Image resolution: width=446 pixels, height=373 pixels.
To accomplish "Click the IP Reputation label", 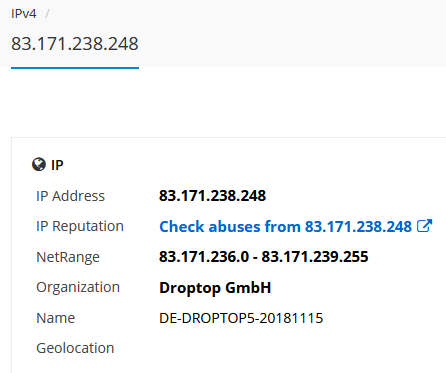I will click(x=80, y=226).
